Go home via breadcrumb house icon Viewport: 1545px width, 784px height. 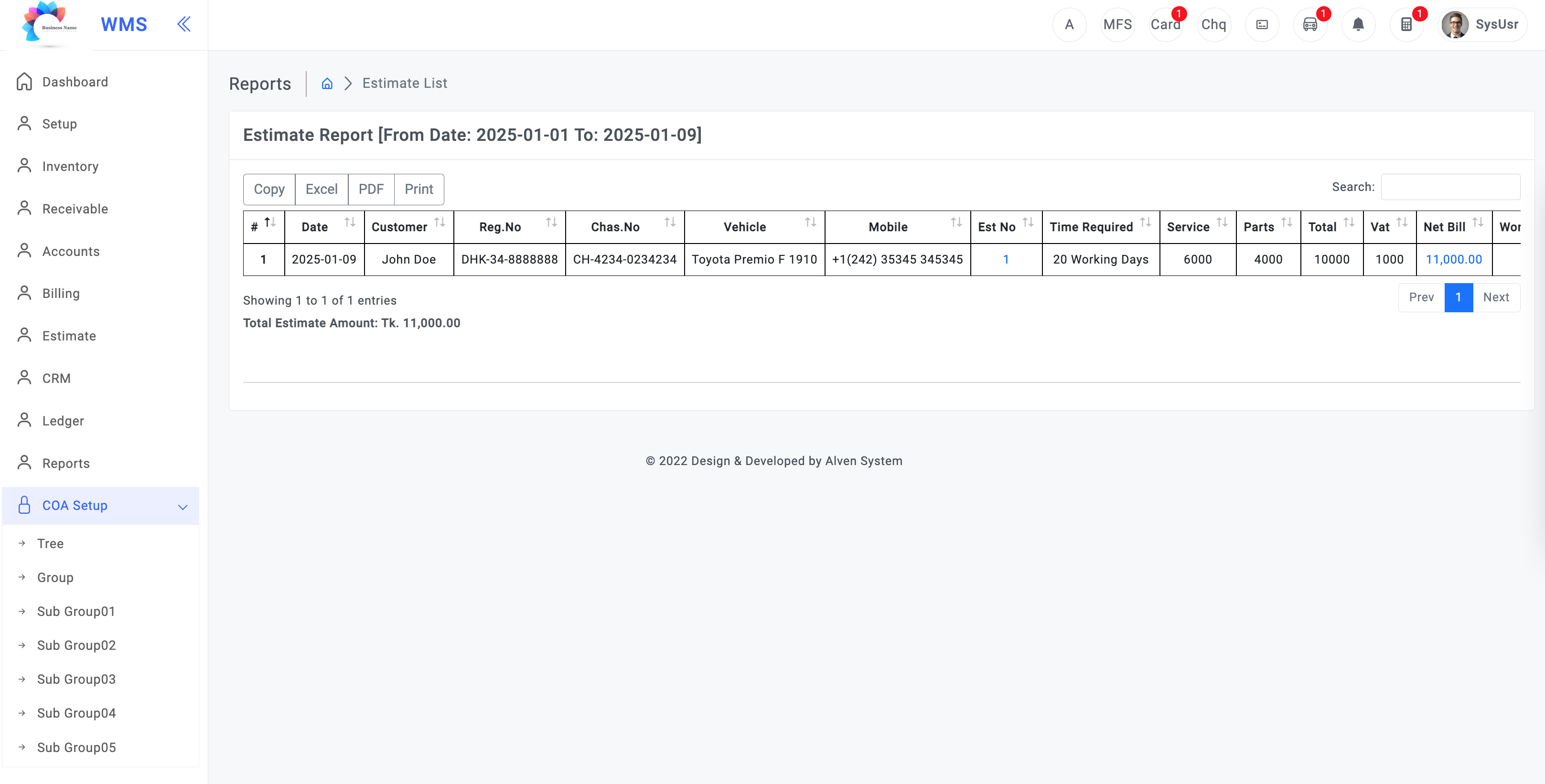tap(327, 83)
